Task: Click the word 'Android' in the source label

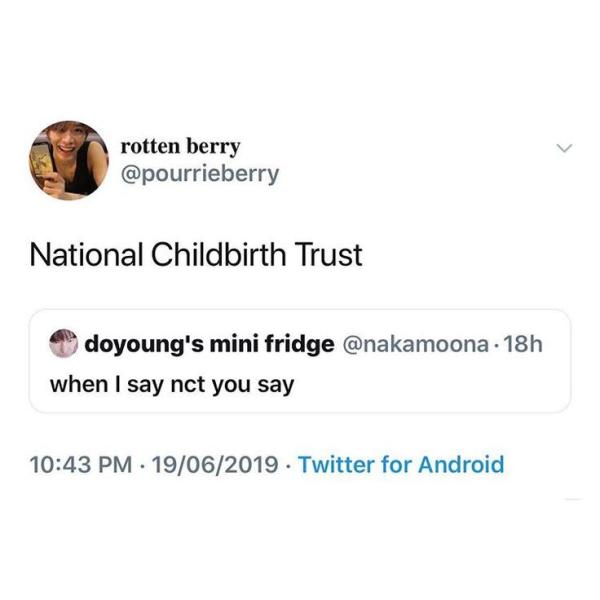Action: [x=460, y=464]
